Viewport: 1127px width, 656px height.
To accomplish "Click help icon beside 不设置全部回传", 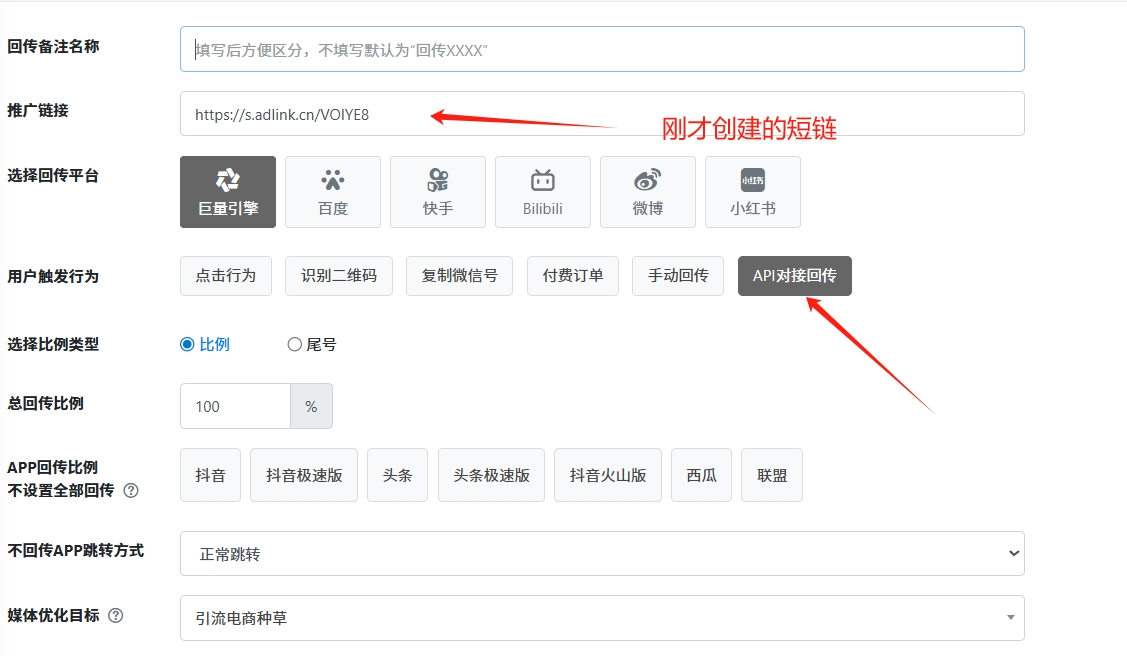I will click(131, 491).
